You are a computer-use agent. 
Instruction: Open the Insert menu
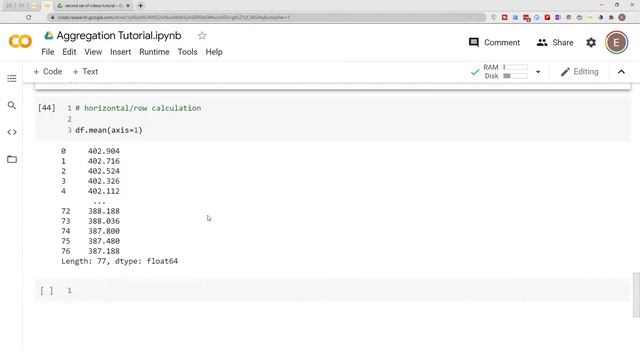click(x=120, y=52)
